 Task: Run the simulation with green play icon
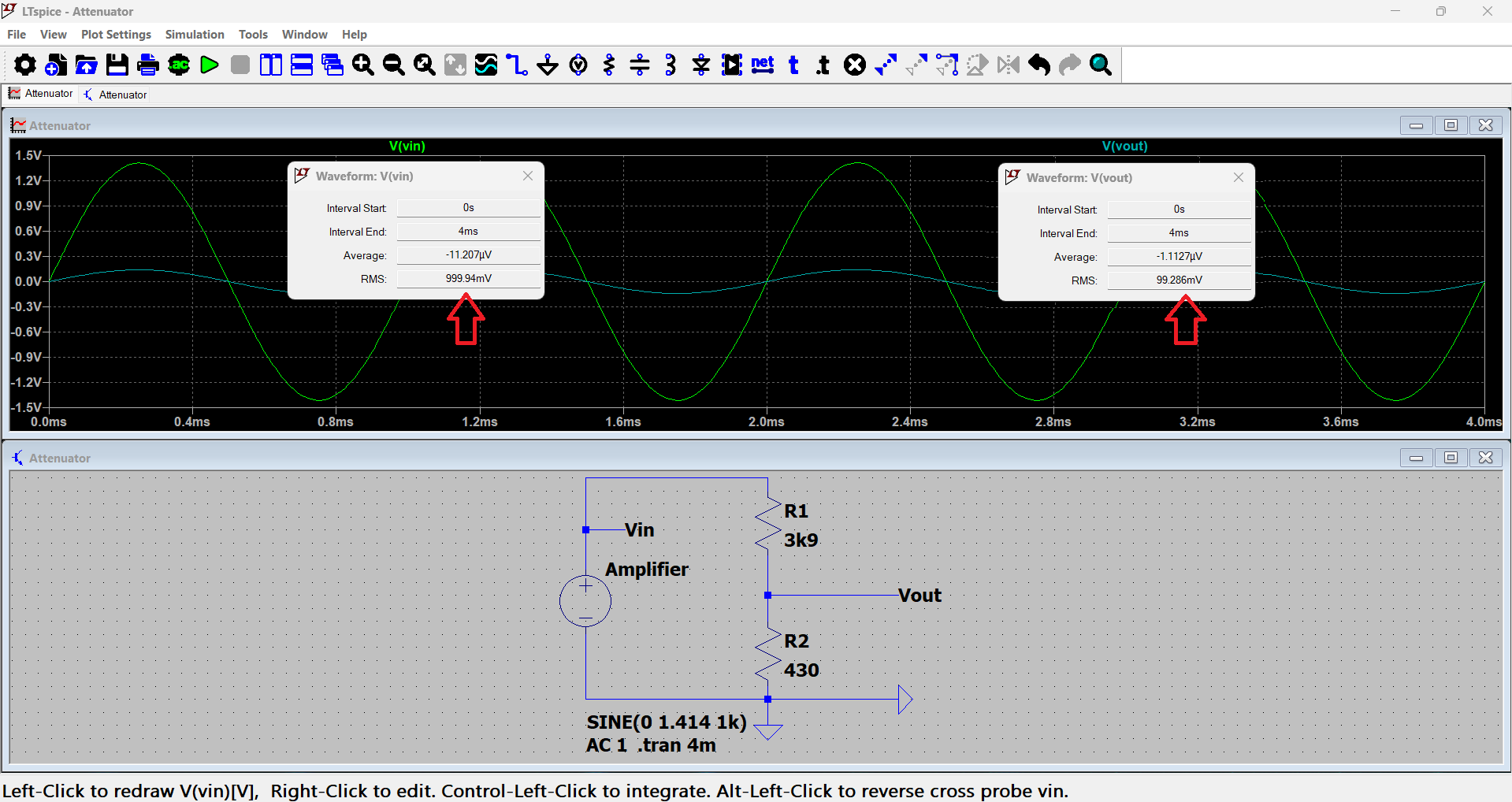pos(210,65)
